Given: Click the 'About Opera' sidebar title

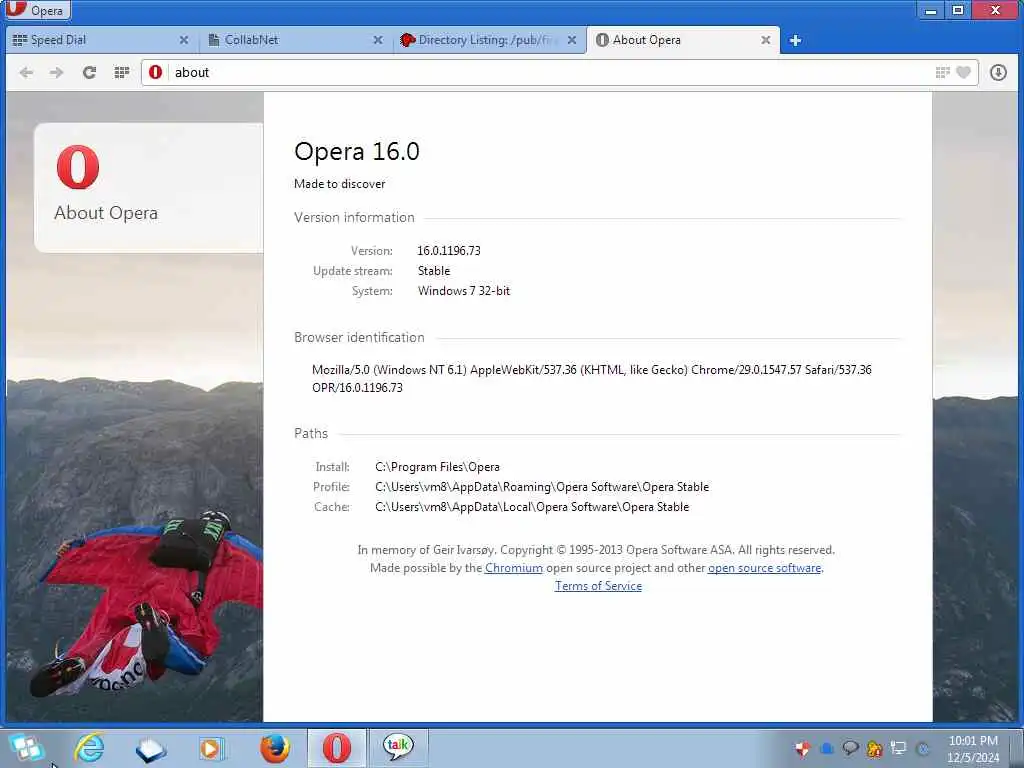Looking at the screenshot, I should point(106,214).
